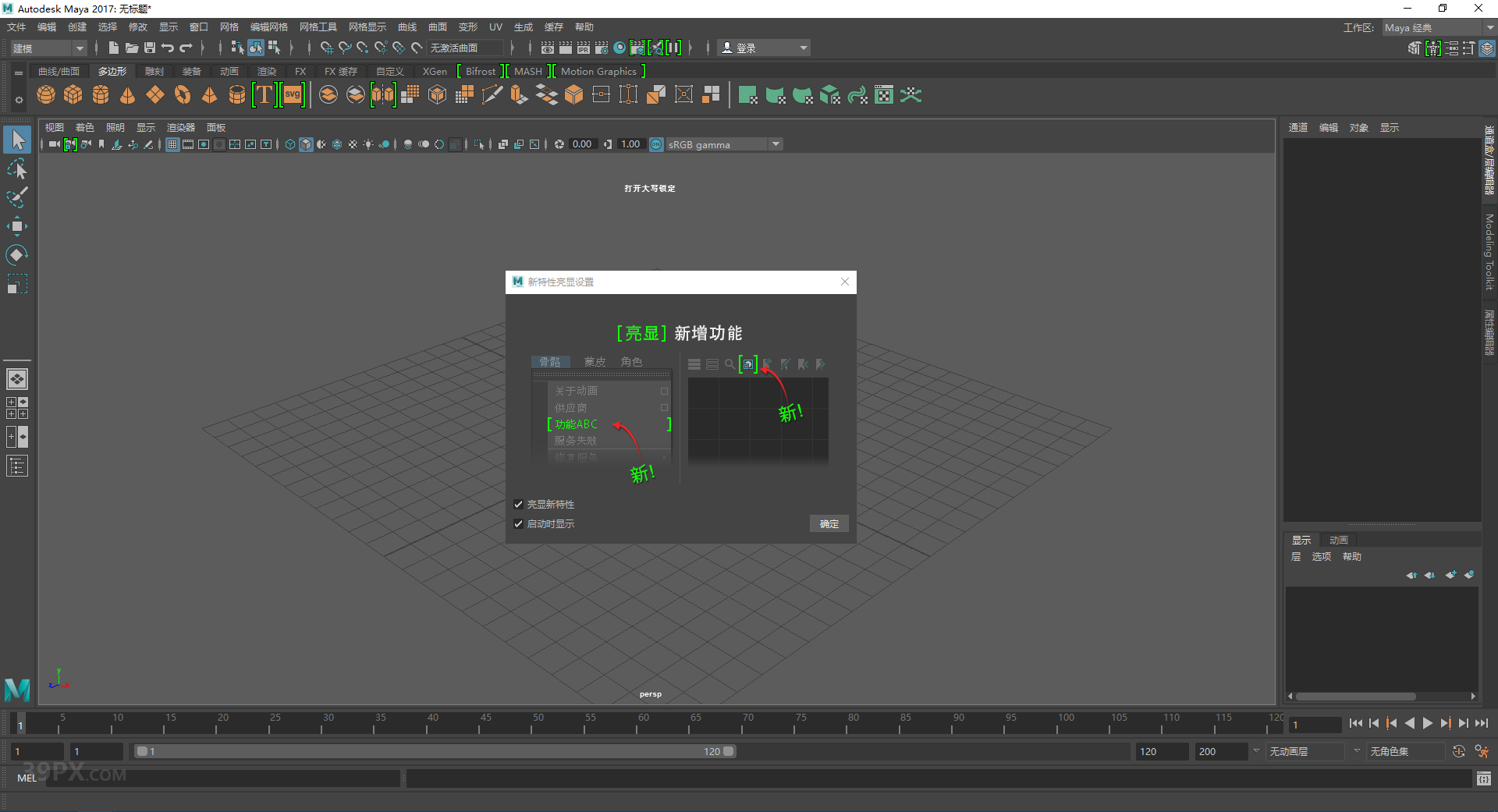
Task: Click the Undo arrow icon
Action: tap(168, 48)
